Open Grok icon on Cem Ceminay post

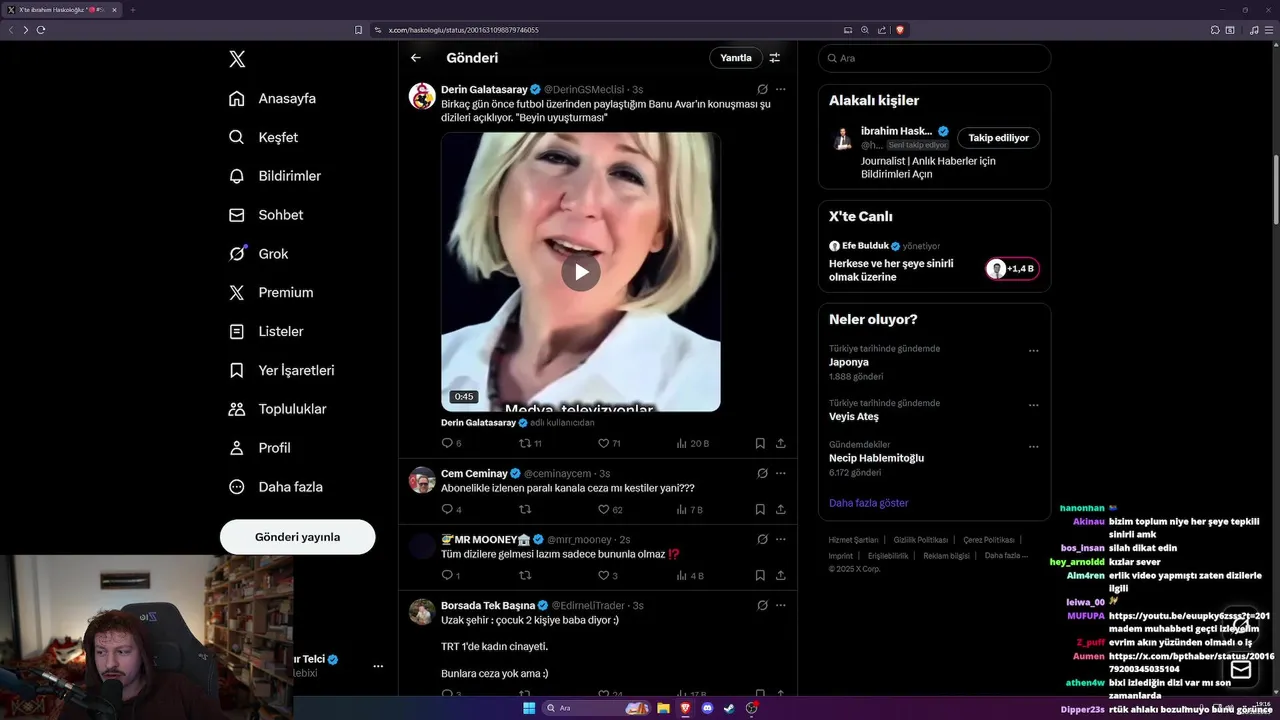(762, 473)
